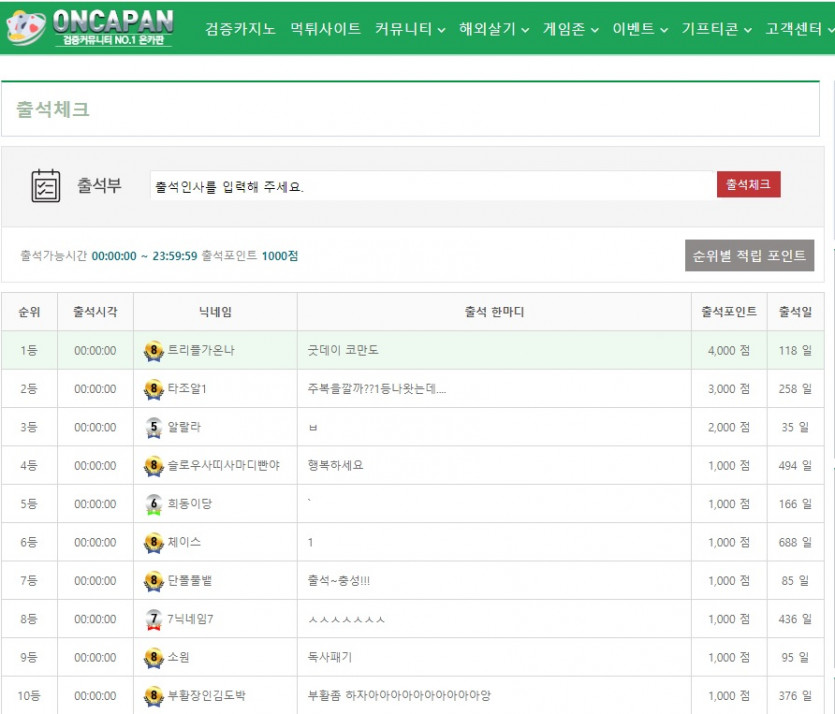Image resolution: width=835 pixels, height=714 pixels.
Task: Click level badge beside 소원
Action: (153, 658)
